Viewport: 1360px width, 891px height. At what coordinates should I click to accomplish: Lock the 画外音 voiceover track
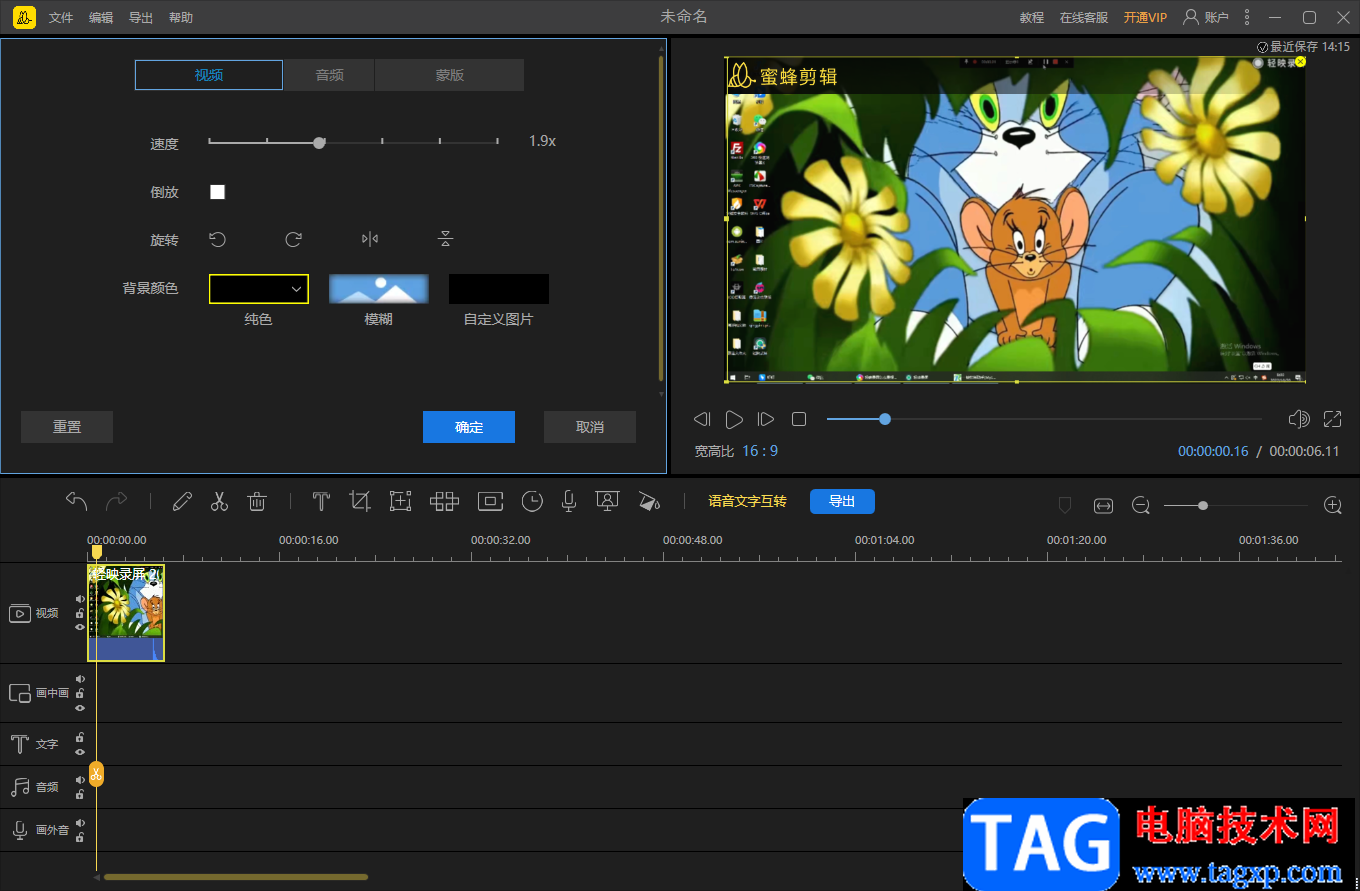pos(80,837)
